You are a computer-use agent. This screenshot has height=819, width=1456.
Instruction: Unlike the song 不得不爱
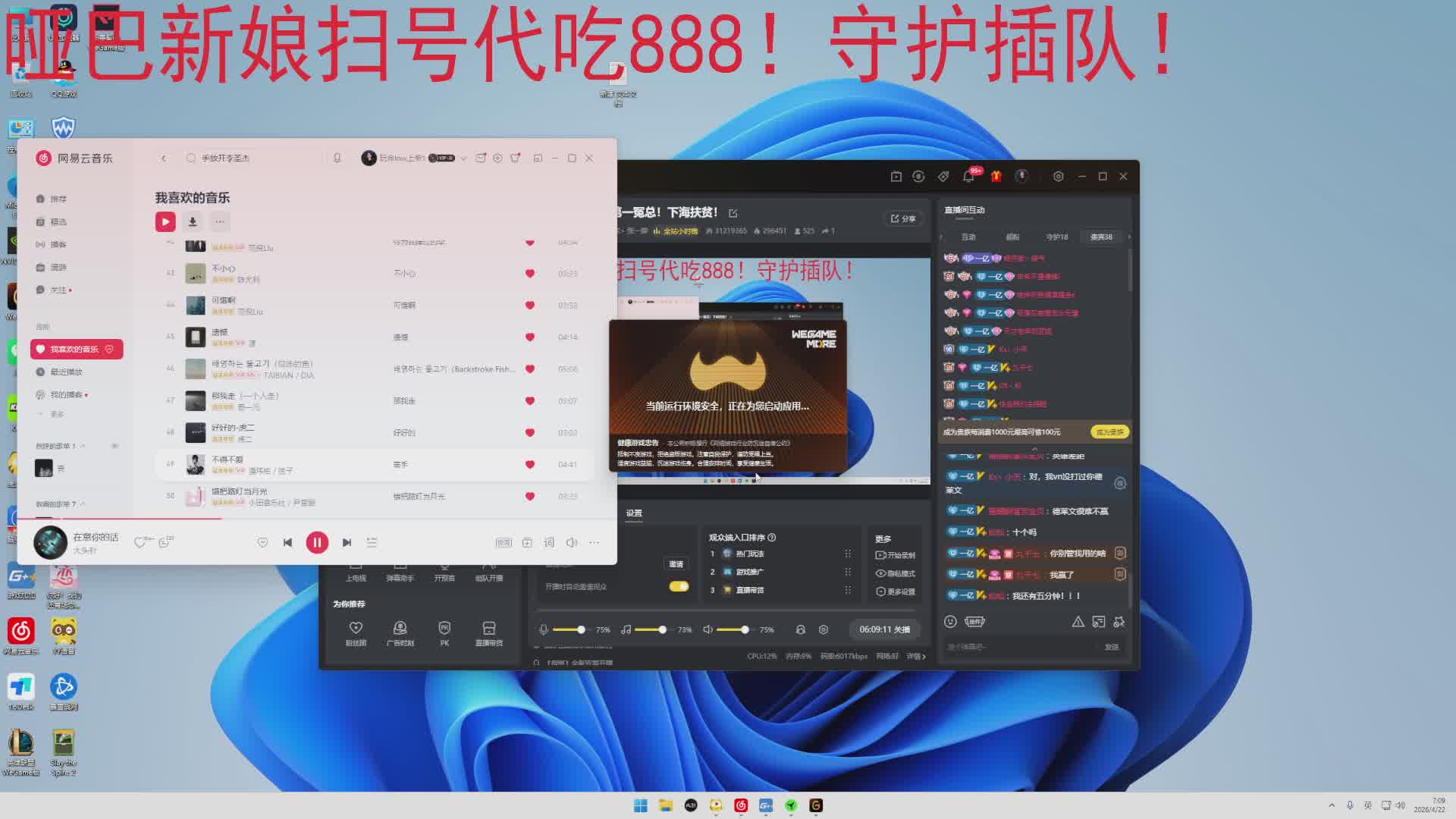pos(530,464)
